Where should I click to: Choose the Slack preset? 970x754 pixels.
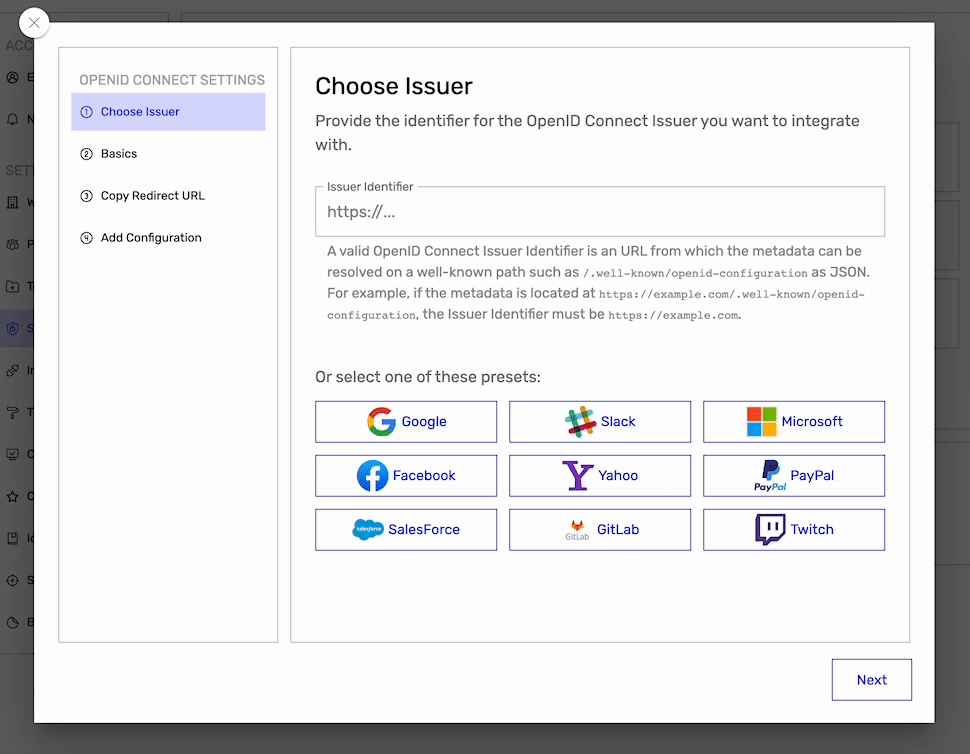point(599,422)
